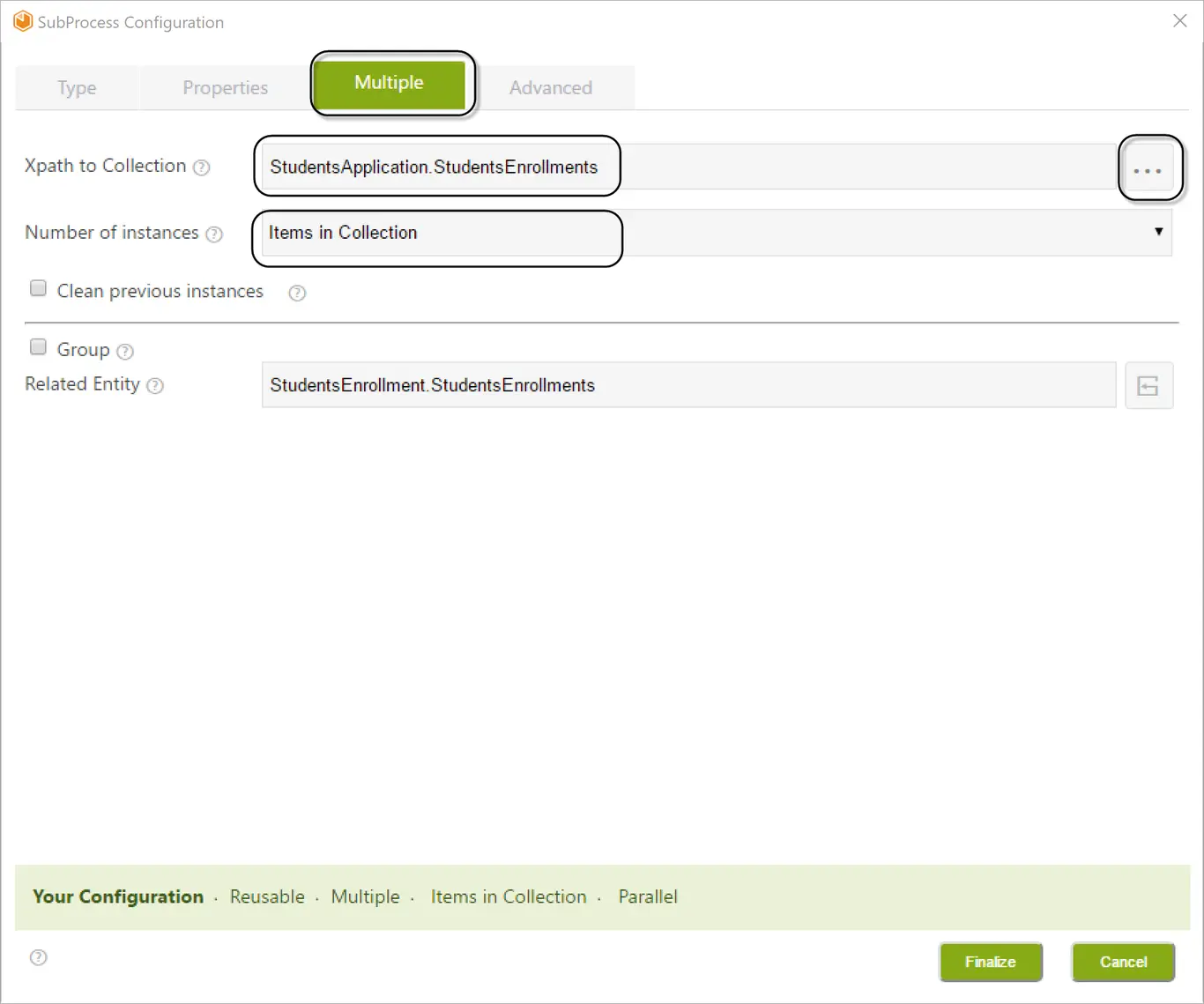This screenshot has height=1004, width=1204.
Task: Click 'Reusable' in Your Configuration summary
Action: [x=267, y=896]
